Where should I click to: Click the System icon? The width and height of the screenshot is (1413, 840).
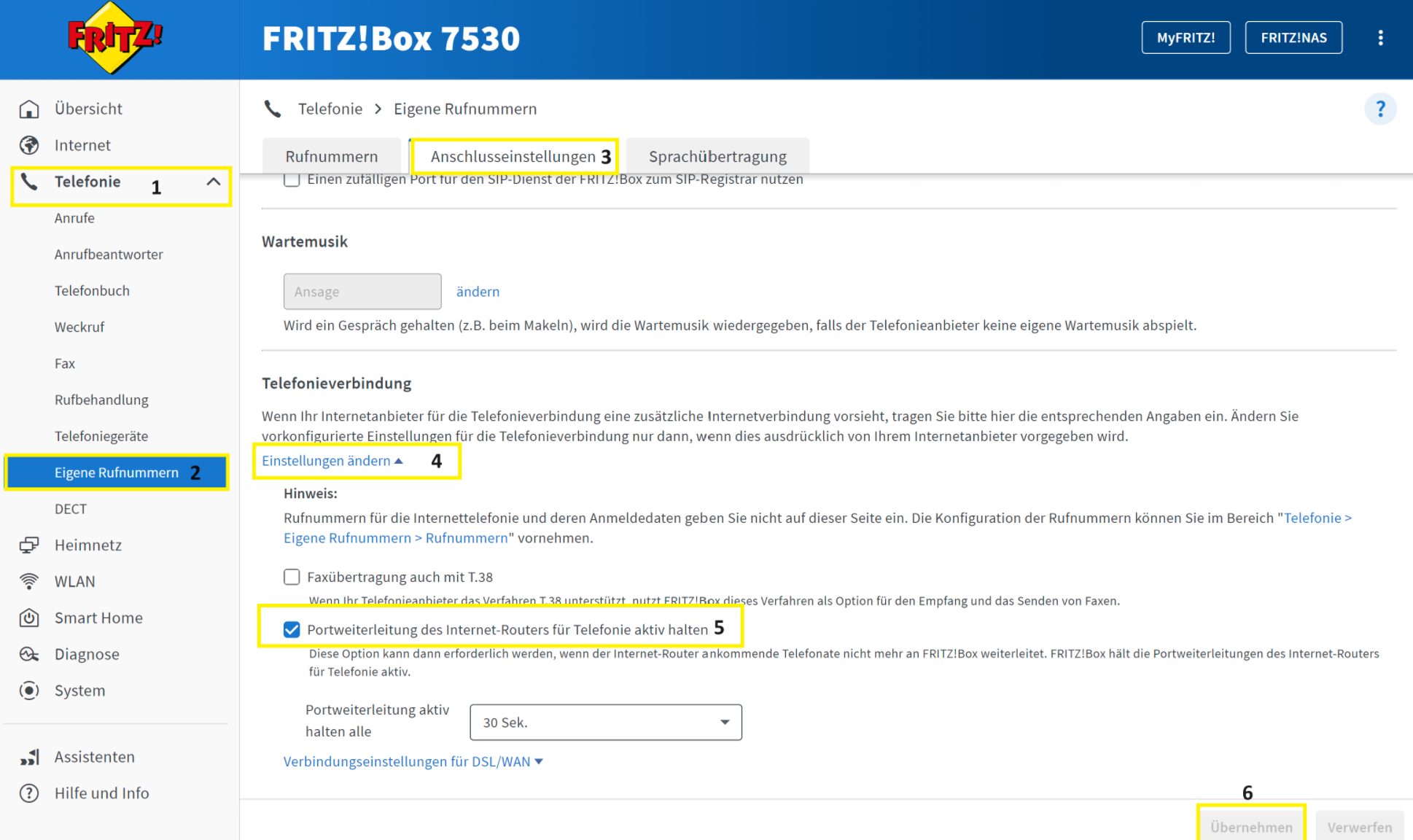pos(29,691)
